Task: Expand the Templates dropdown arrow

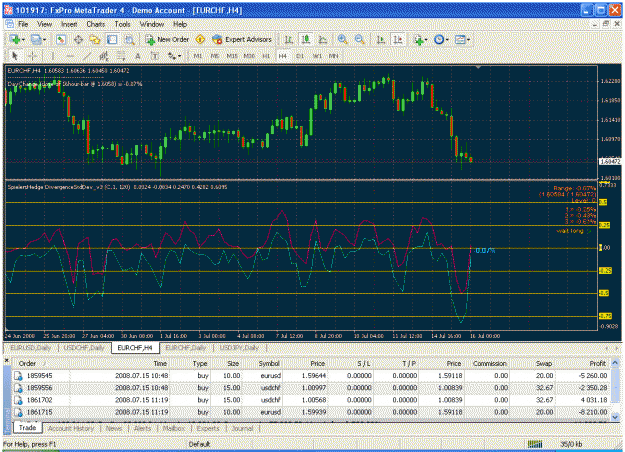Action: tap(468, 40)
